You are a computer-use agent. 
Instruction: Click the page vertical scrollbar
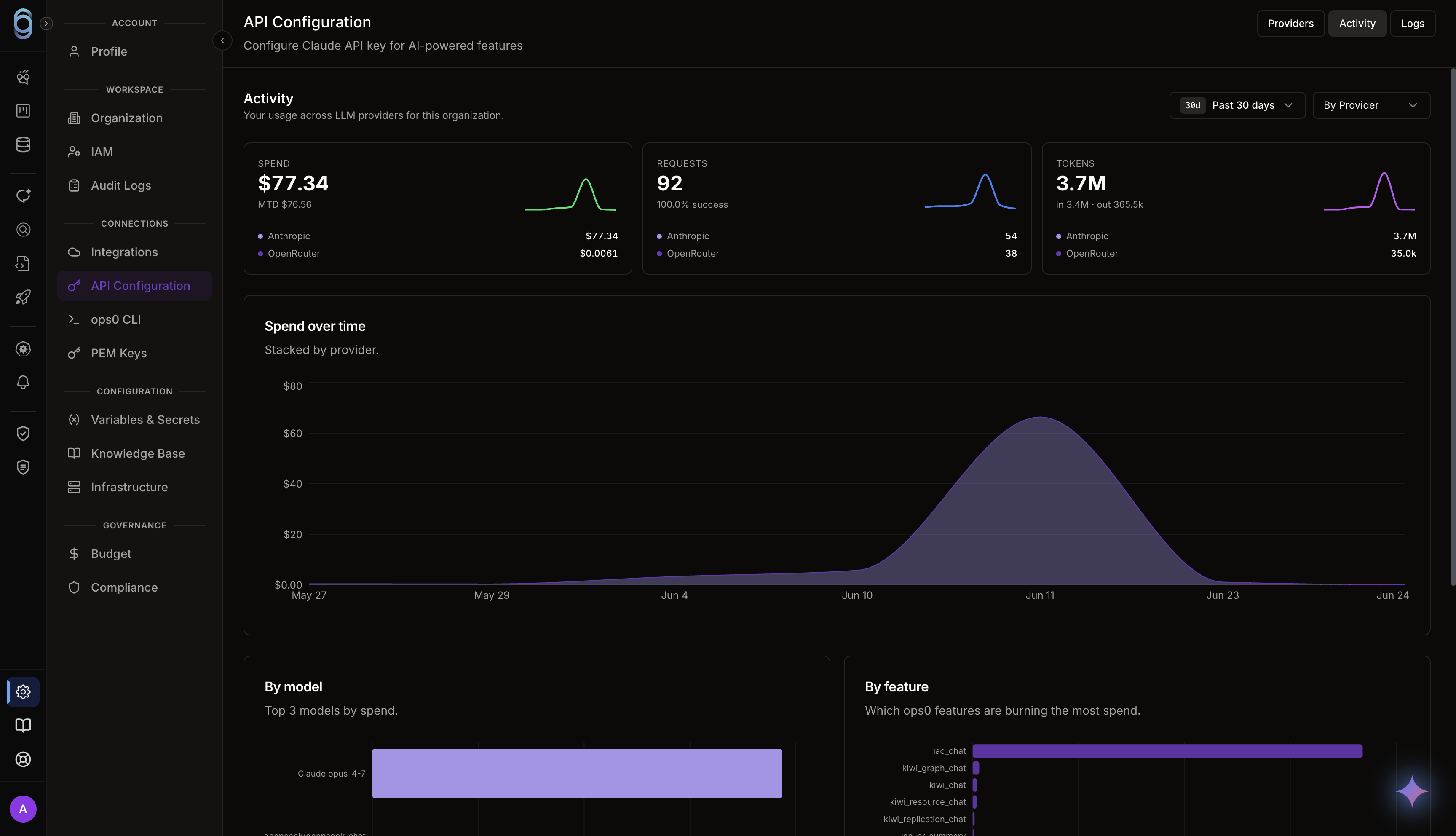click(1453, 327)
